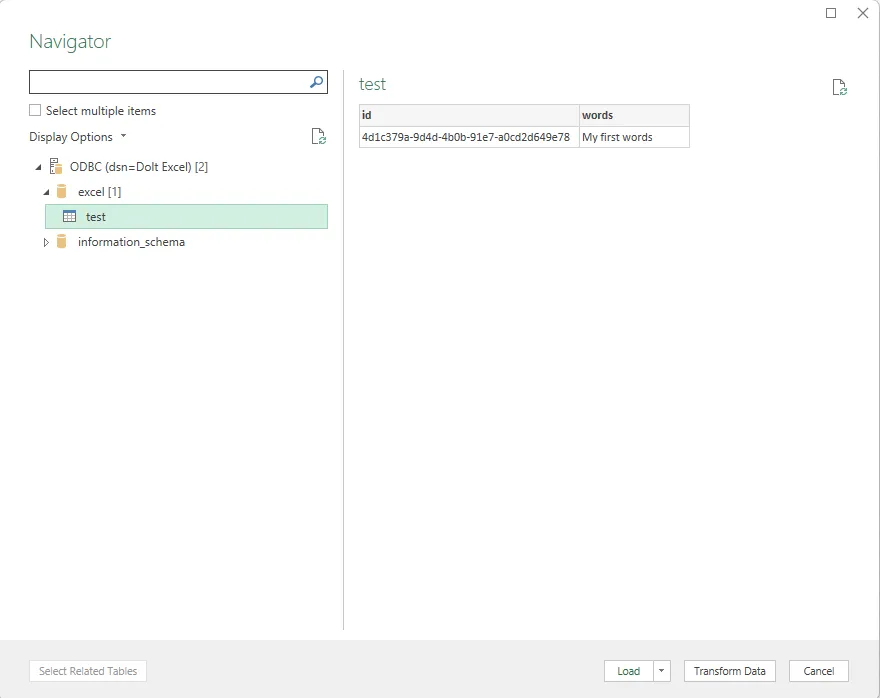Refresh the preview using the icon near test

[838, 87]
